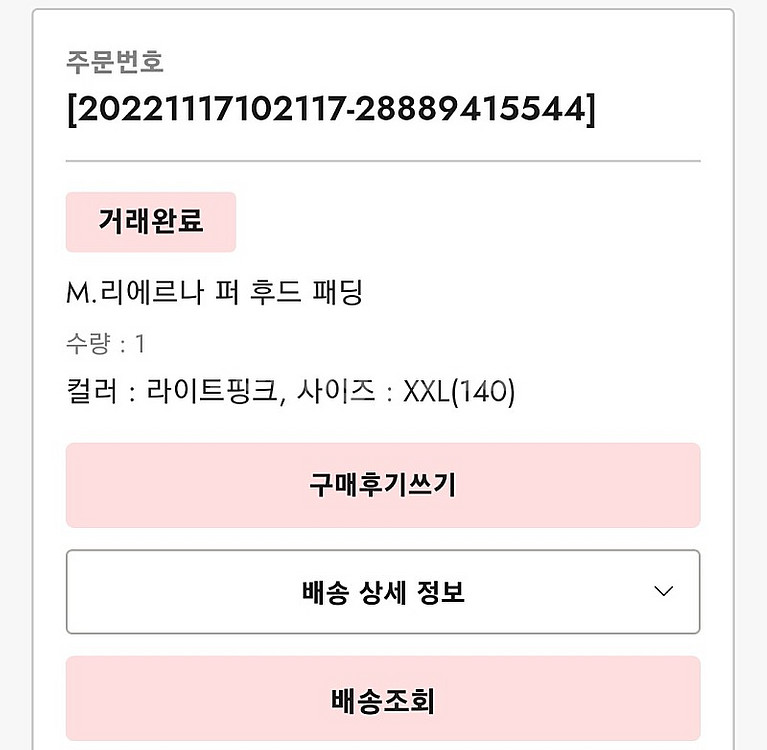Click the 주문번호 heading label
The image size is (767, 750).
[x=115, y=62]
